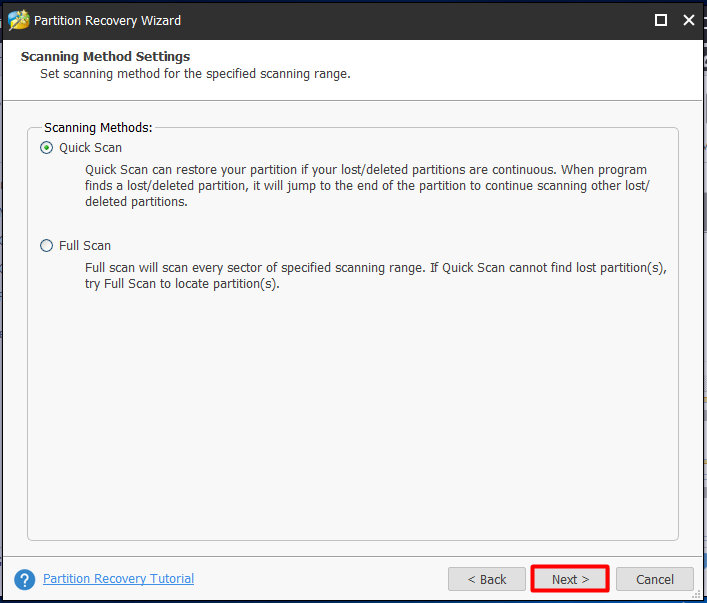Viewport: 707px width, 603px height.
Task: Click the Scanning Method Settings heading
Action: (x=105, y=56)
